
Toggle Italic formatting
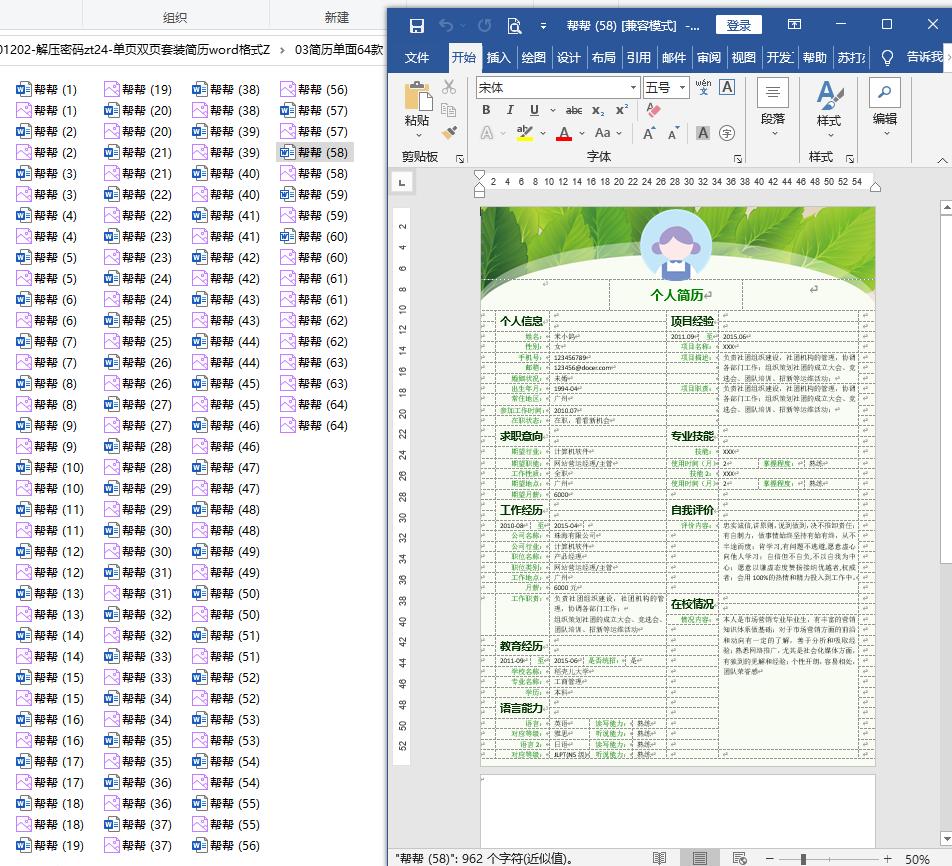coord(510,110)
